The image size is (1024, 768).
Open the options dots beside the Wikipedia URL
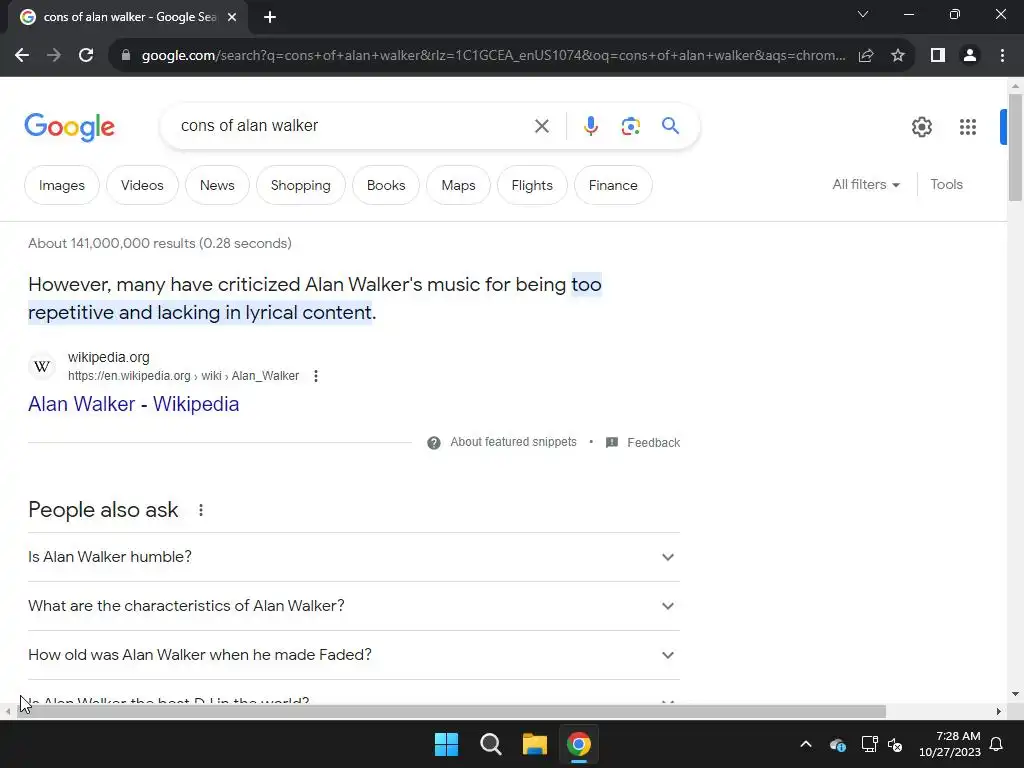tap(315, 376)
